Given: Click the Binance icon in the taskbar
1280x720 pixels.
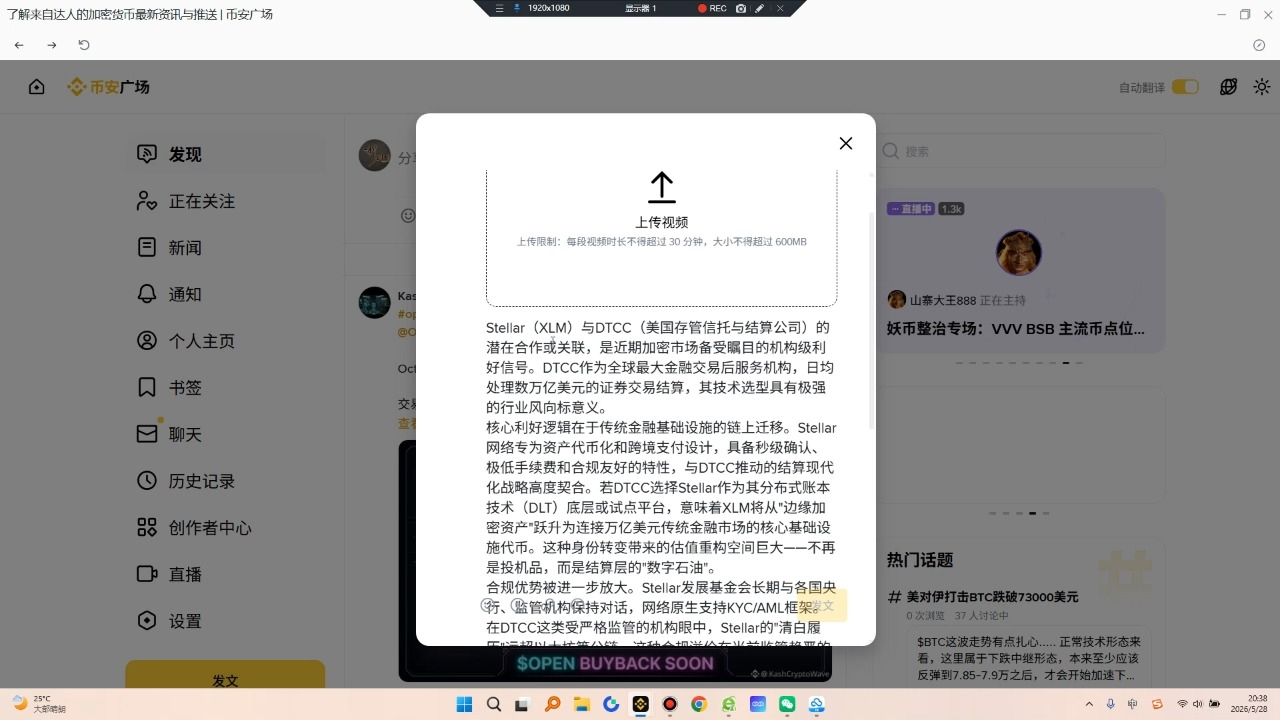Looking at the screenshot, I should [x=640, y=704].
